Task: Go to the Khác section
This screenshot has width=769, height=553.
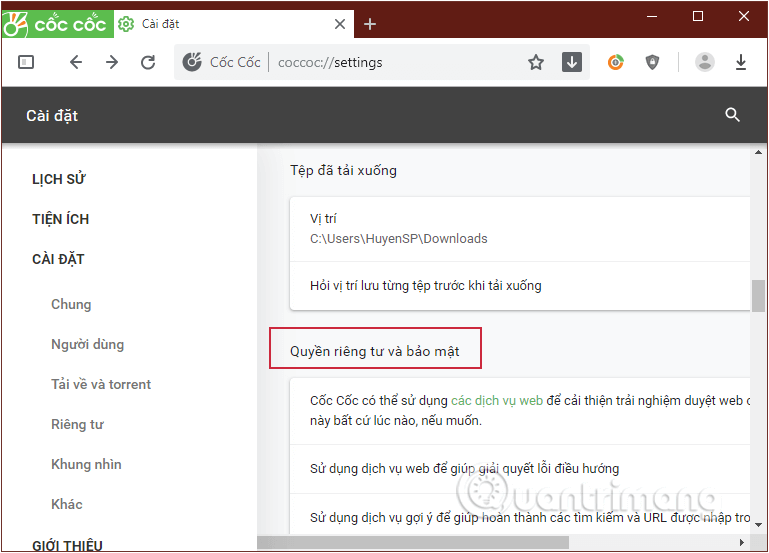Action: pyautogui.click(x=67, y=504)
